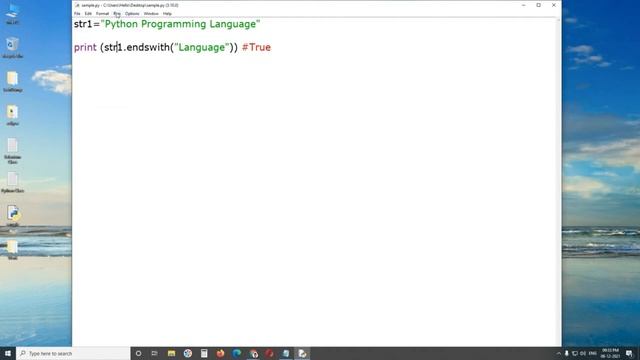Viewport: 640px width, 360px height.
Task: Select the eclipse desktop shortcut icon
Action: point(12,115)
